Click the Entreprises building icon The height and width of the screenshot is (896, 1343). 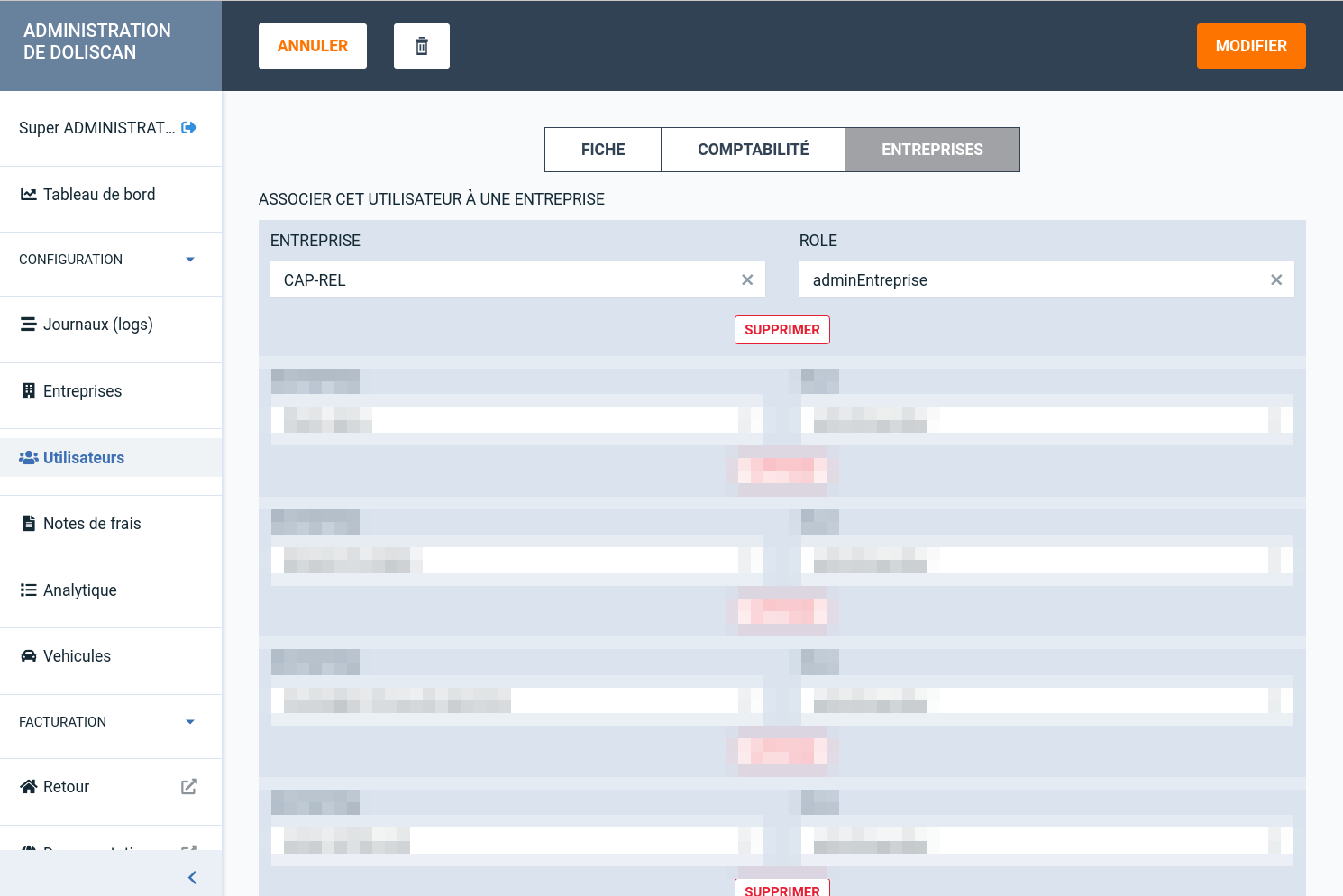coord(29,391)
